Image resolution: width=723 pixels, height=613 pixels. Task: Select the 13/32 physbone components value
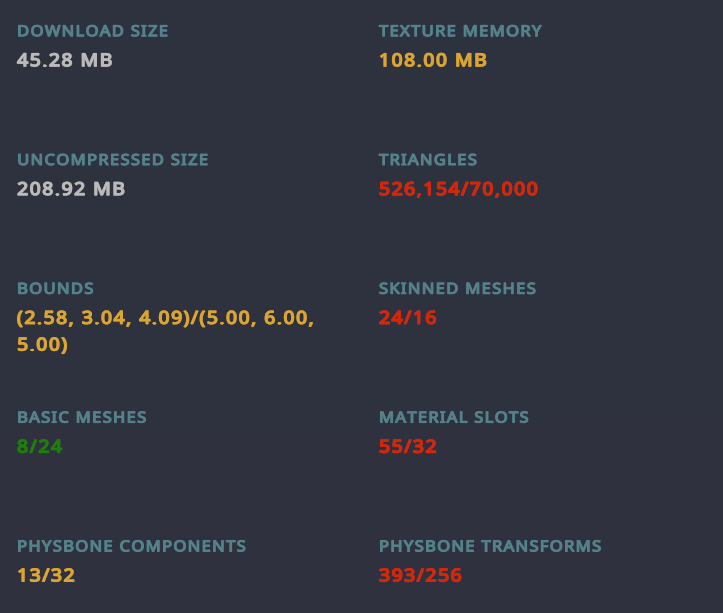click(46, 575)
